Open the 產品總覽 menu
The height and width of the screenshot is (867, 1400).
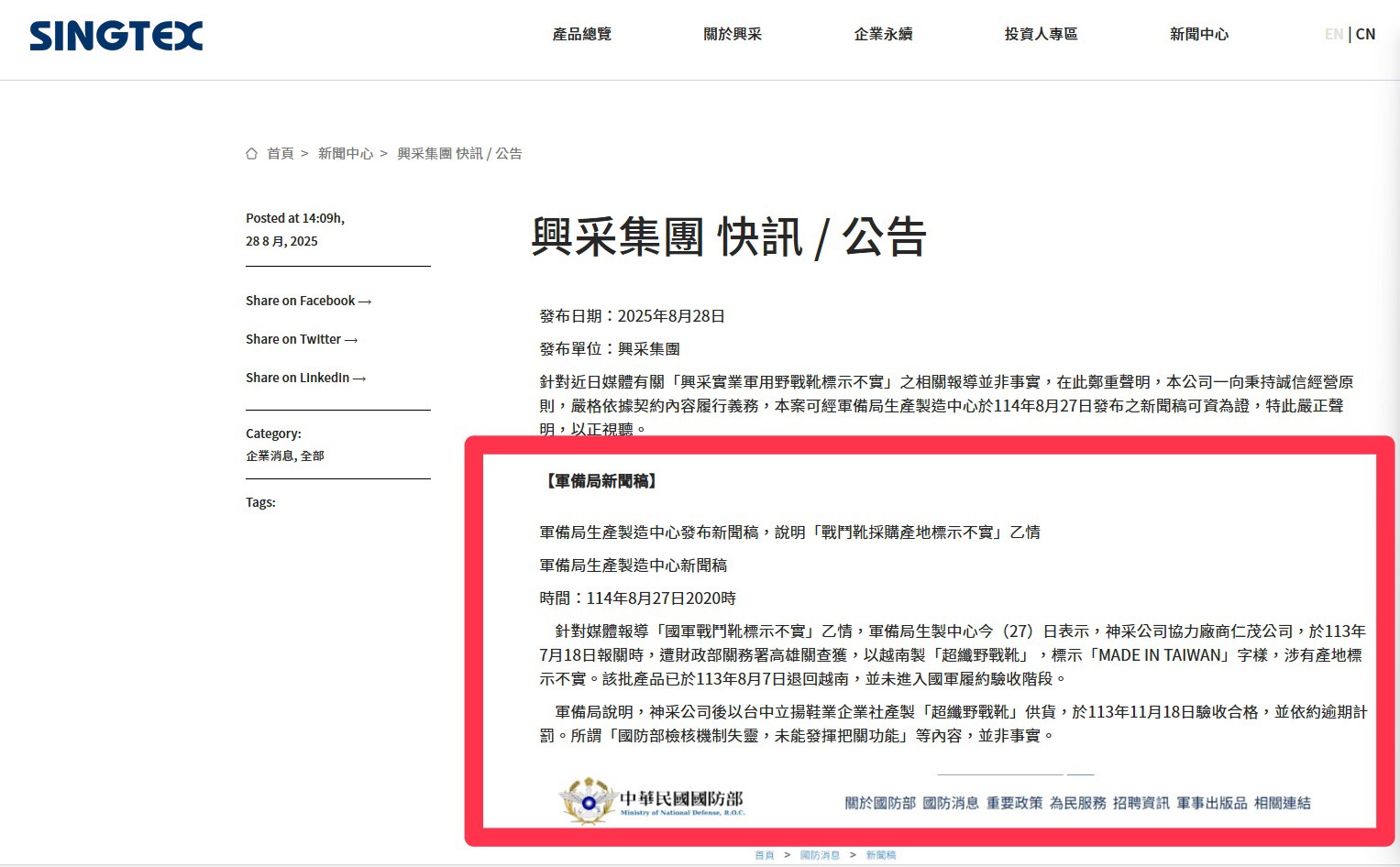581,34
